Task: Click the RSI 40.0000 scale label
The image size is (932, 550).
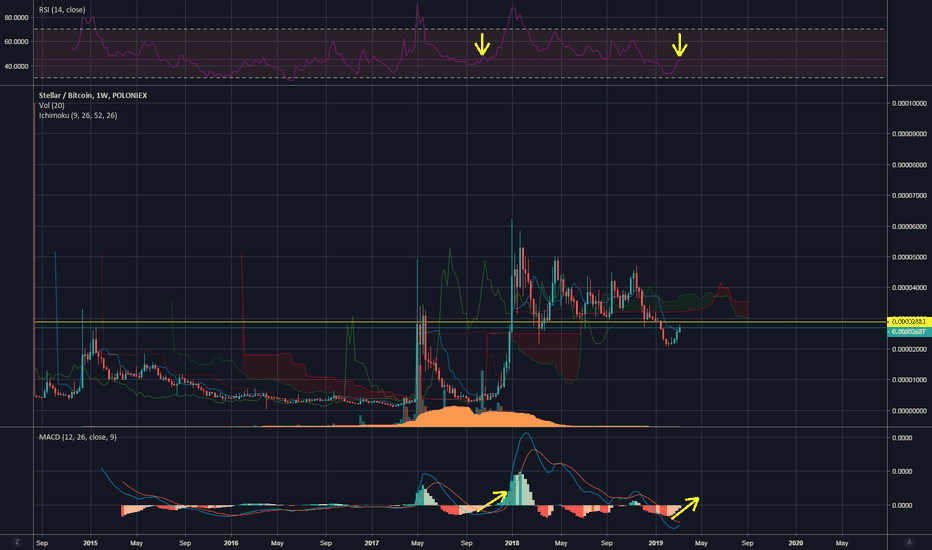Action: (16, 67)
